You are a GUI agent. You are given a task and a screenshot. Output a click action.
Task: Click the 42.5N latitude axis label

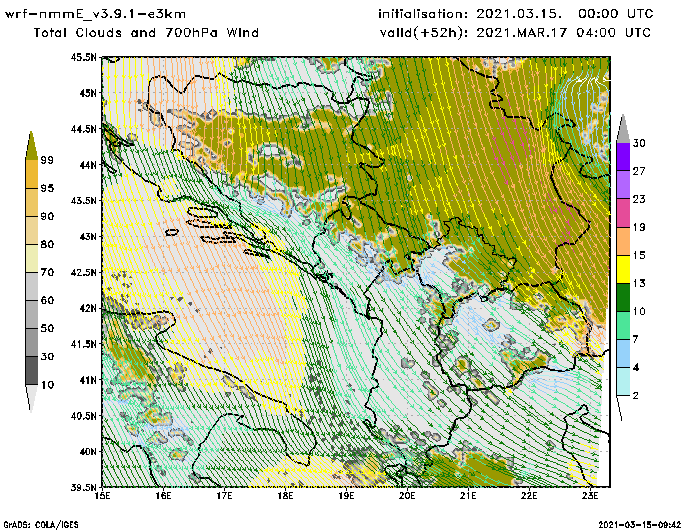[83, 272]
